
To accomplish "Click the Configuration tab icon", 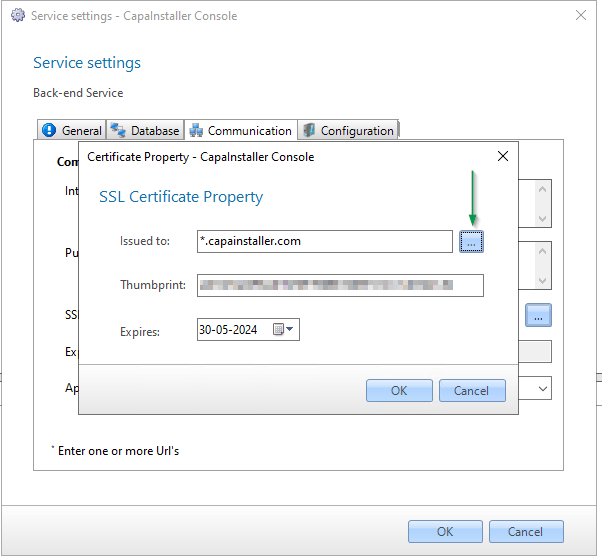I will click(309, 130).
